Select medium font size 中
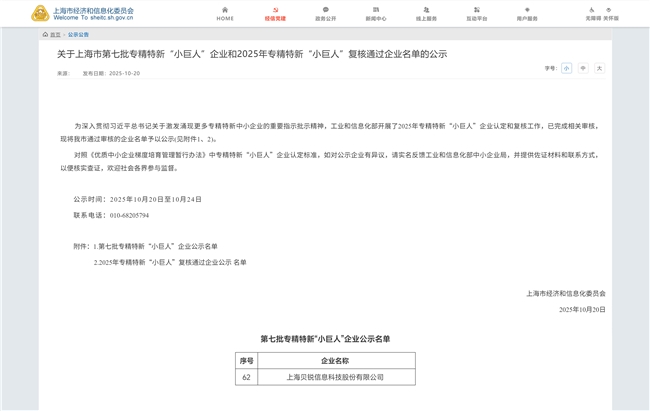 583,68
